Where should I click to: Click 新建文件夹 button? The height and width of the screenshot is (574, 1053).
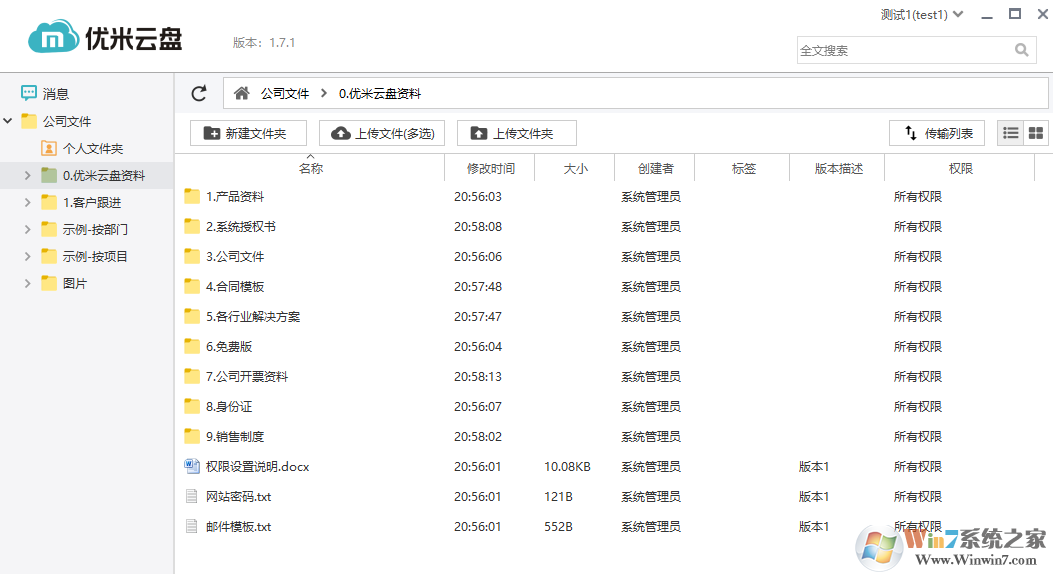point(248,133)
